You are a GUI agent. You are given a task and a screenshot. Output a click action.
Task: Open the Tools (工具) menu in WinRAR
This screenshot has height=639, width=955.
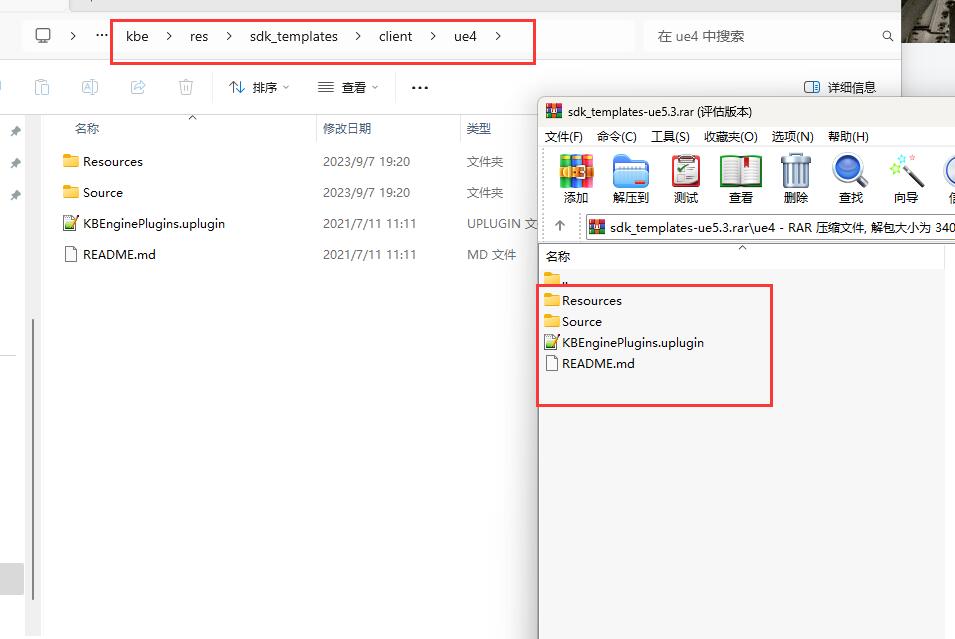[x=670, y=136]
